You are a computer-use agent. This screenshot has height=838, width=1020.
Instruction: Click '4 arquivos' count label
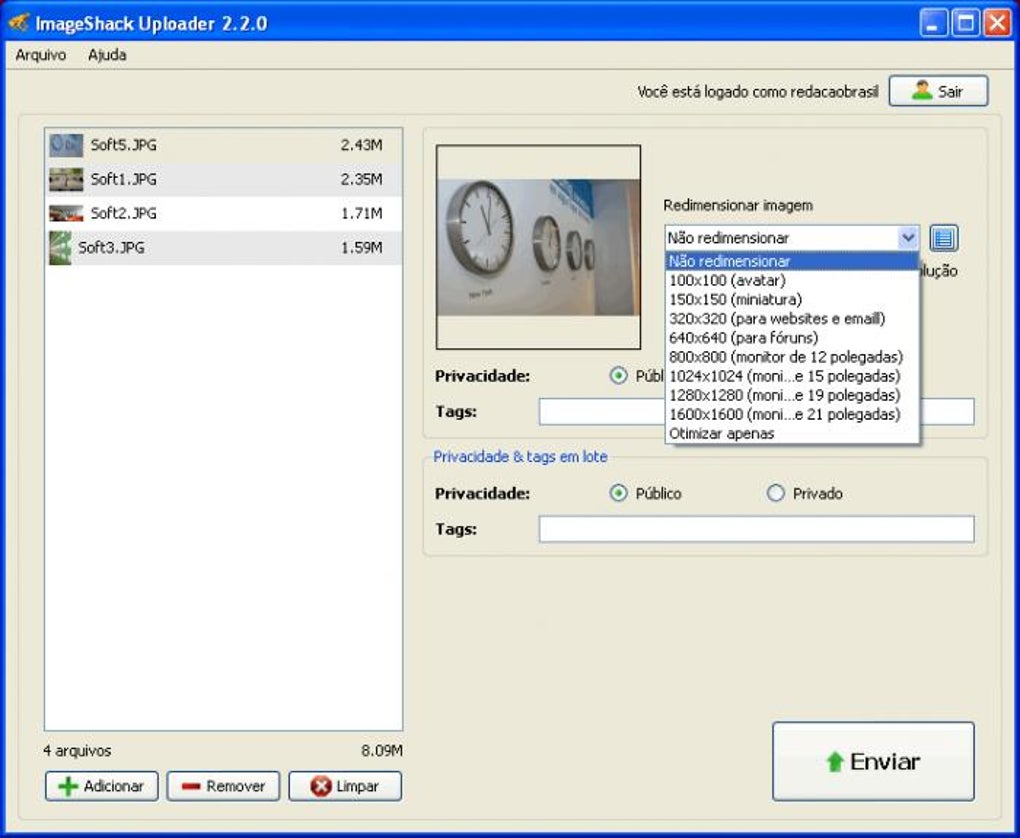77,751
